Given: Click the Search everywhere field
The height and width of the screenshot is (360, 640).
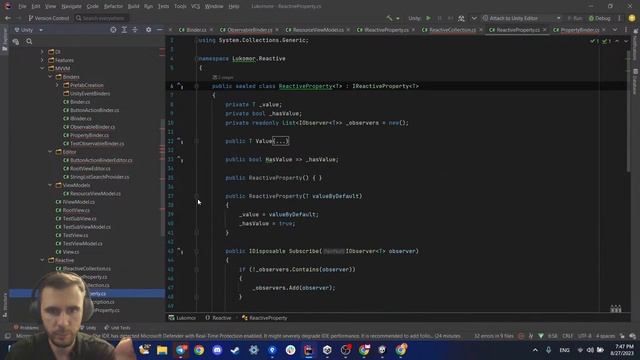Looking at the screenshot, I should tap(101, 18).
